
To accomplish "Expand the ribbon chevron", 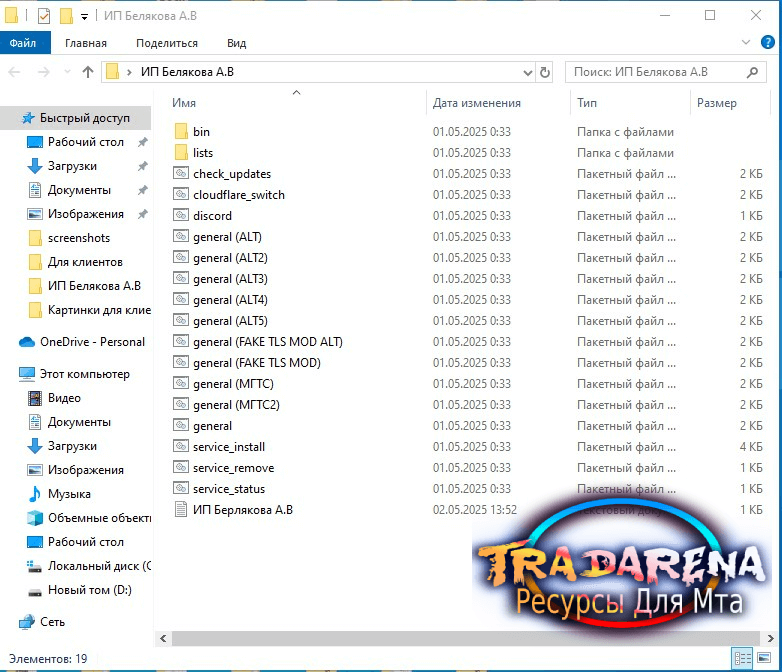I will 746,42.
